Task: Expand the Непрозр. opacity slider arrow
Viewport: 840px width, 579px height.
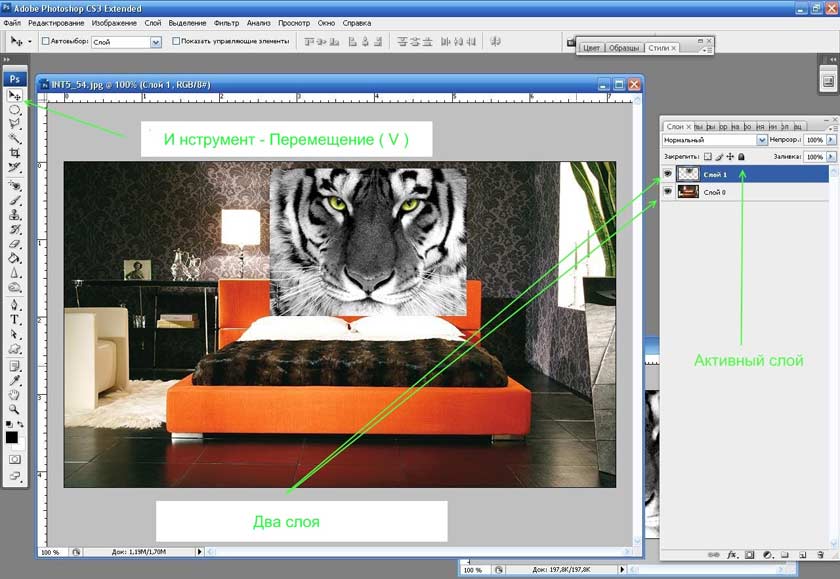Action: coord(832,141)
